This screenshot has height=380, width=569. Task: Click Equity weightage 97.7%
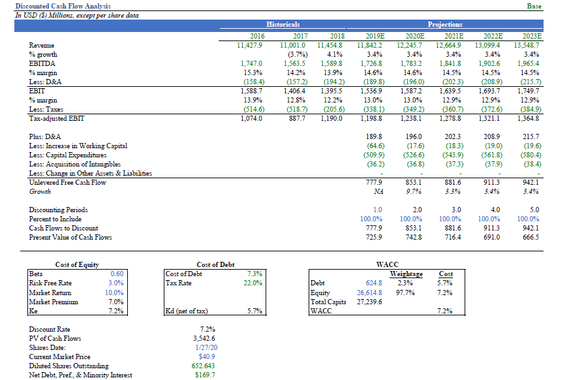[405, 293]
